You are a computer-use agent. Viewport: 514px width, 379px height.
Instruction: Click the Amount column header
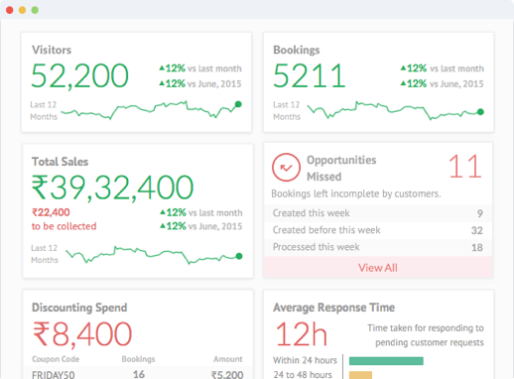pyautogui.click(x=228, y=359)
